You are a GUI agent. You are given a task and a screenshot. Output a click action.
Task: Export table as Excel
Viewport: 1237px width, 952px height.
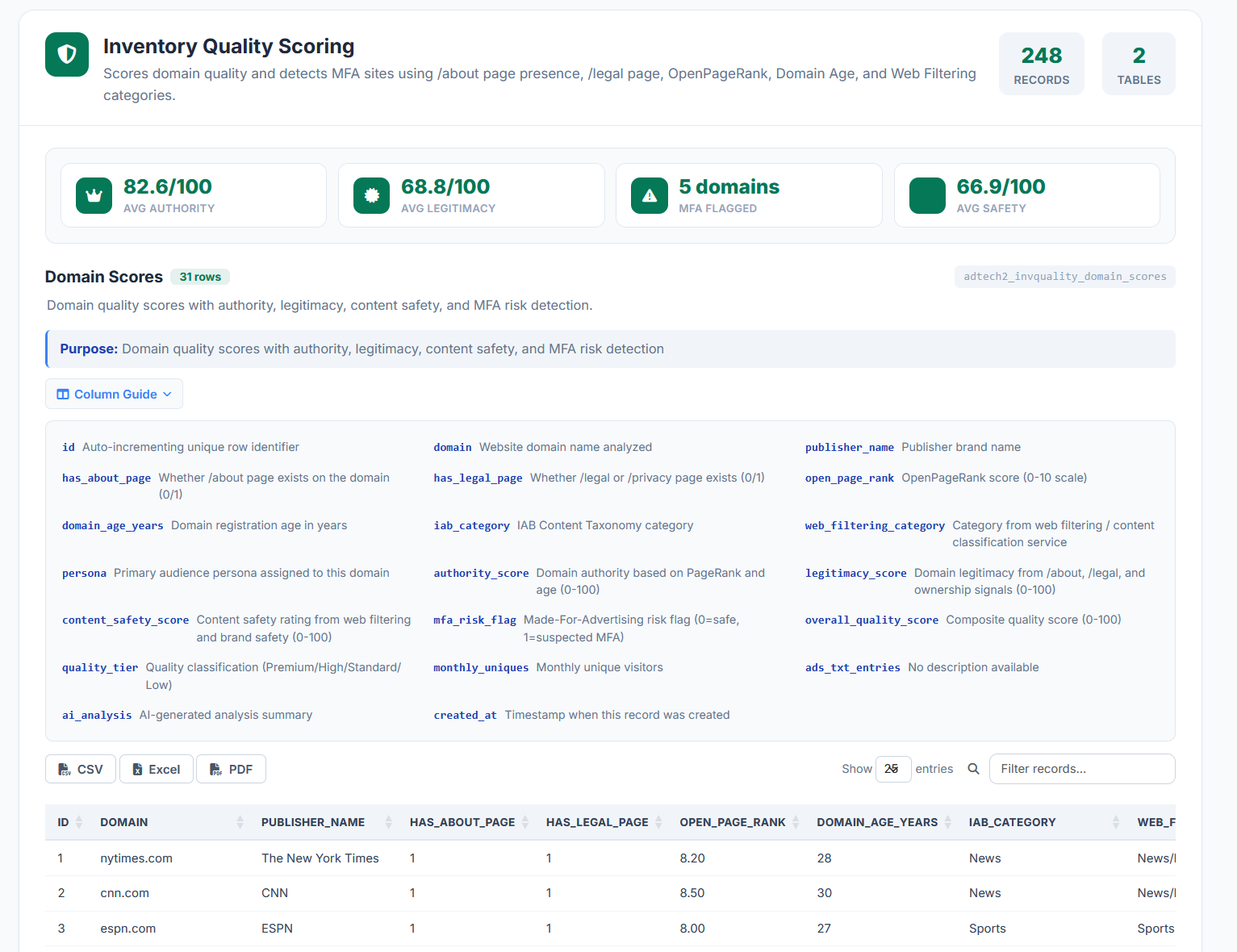tap(157, 769)
